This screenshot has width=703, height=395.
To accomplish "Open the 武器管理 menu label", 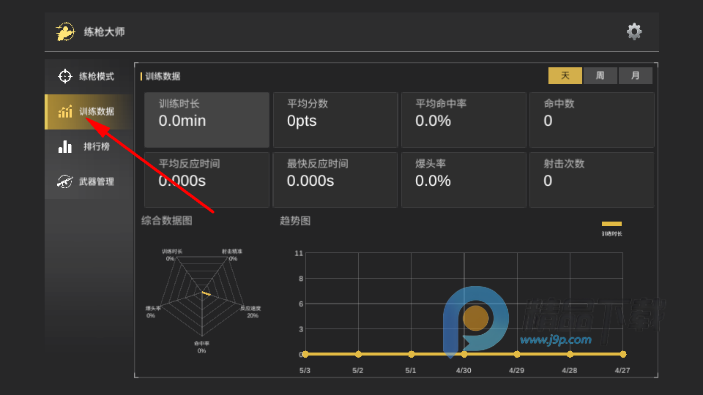I will tap(96, 182).
